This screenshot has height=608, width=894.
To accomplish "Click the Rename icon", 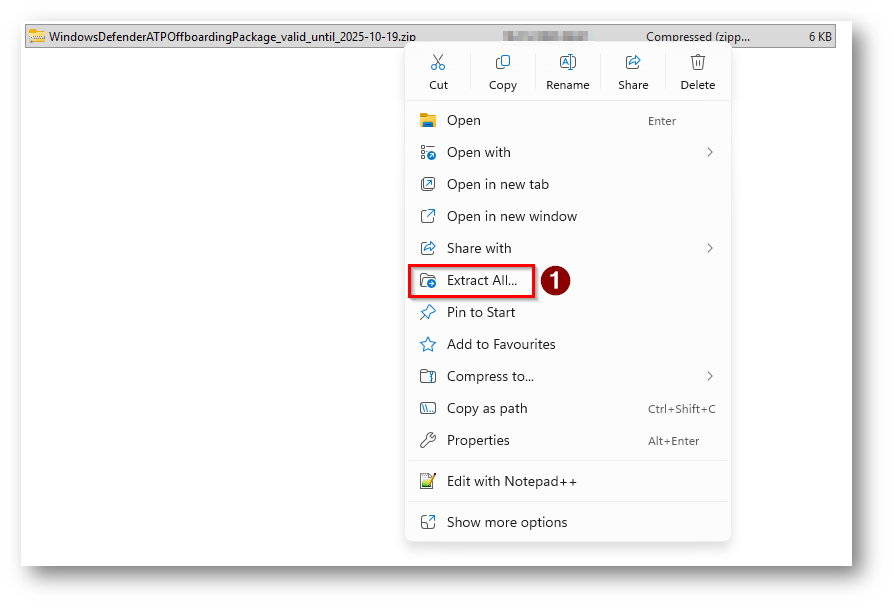I will click(567, 62).
